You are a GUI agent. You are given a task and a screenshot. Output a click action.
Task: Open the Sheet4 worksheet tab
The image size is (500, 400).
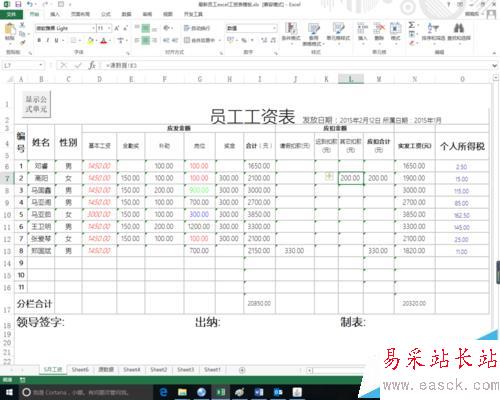(132, 370)
